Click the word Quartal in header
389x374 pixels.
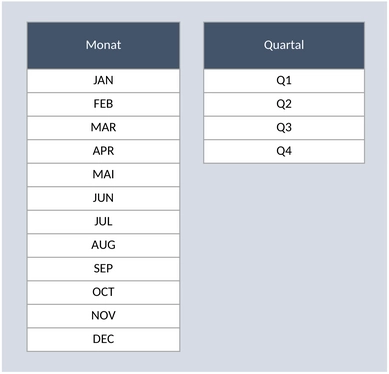click(284, 45)
